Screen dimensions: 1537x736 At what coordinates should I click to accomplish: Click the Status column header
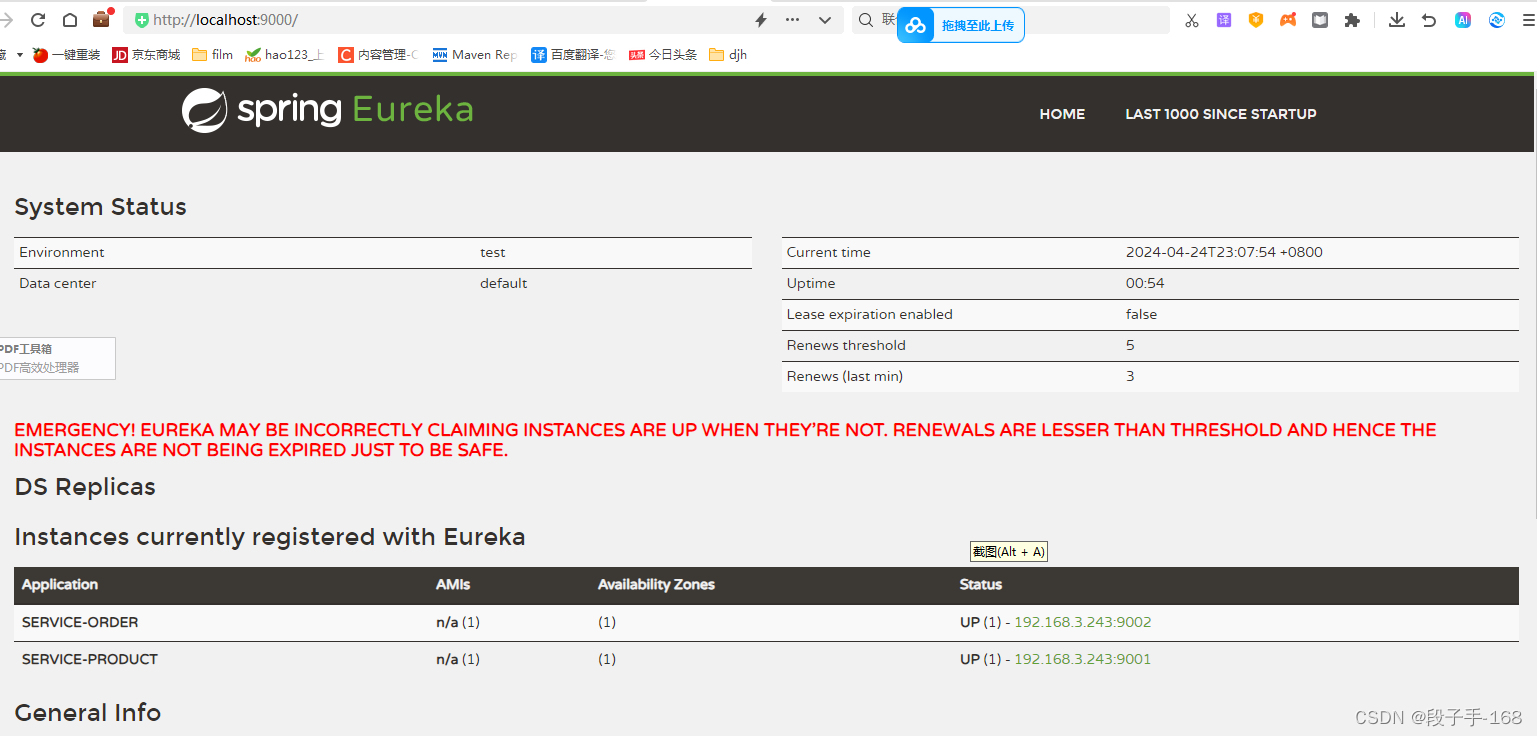(981, 584)
